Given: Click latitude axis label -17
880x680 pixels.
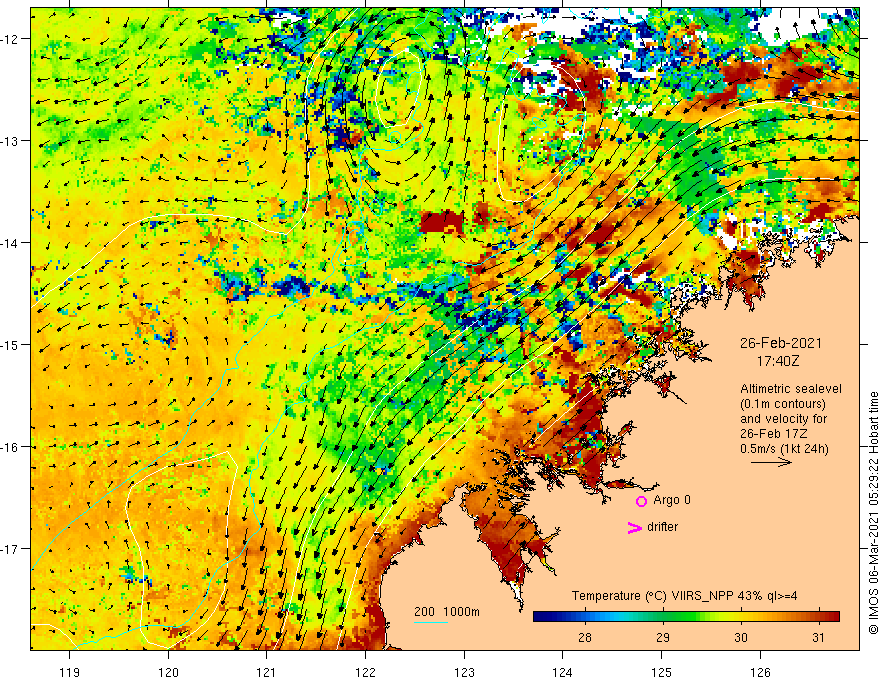Looking at the screenshot, I should 11,549.
